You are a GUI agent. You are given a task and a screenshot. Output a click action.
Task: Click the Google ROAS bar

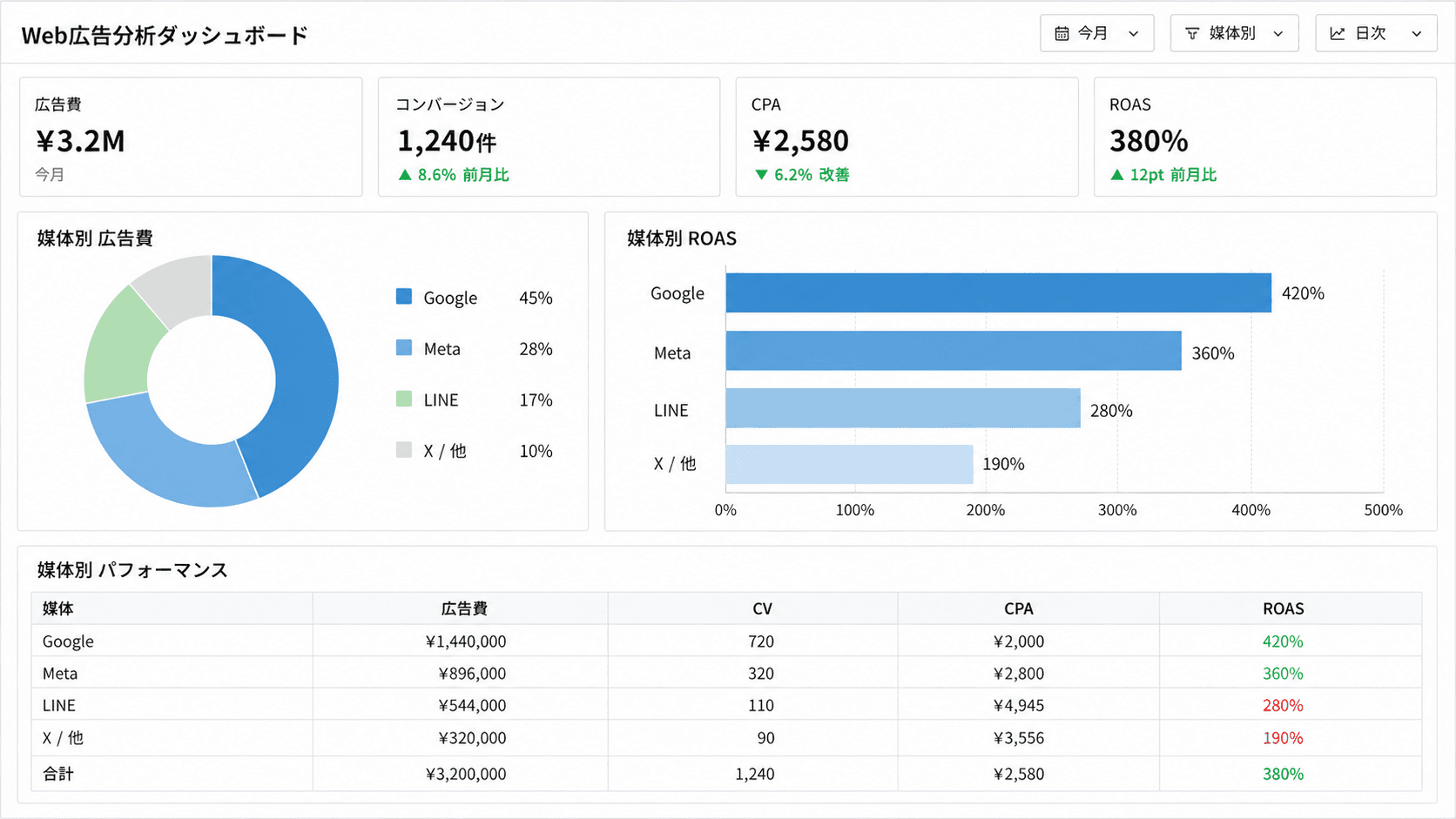[998, 293]
